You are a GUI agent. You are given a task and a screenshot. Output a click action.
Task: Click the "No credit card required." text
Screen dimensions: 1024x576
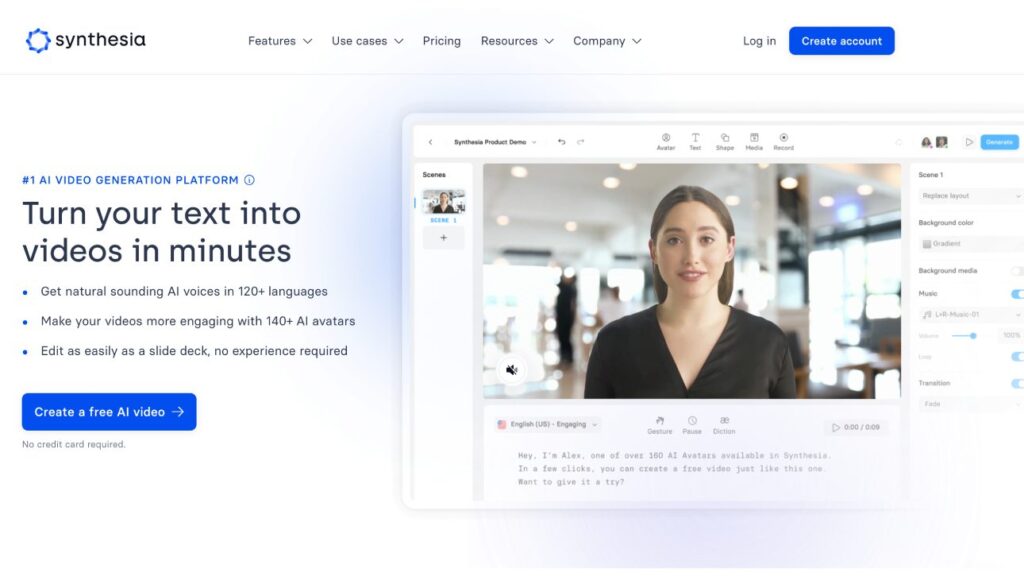tap(74, 445)
